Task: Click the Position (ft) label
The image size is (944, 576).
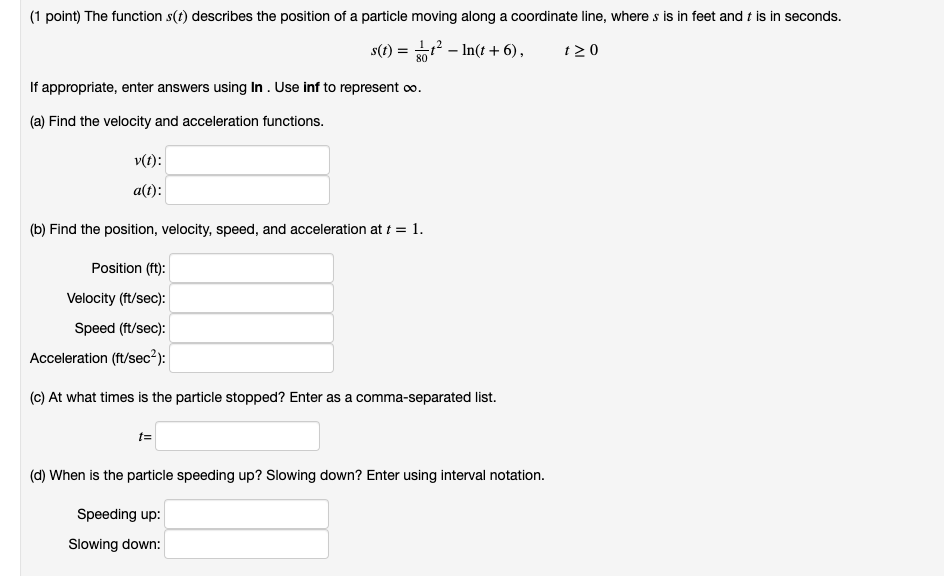Action: point(125,268)
